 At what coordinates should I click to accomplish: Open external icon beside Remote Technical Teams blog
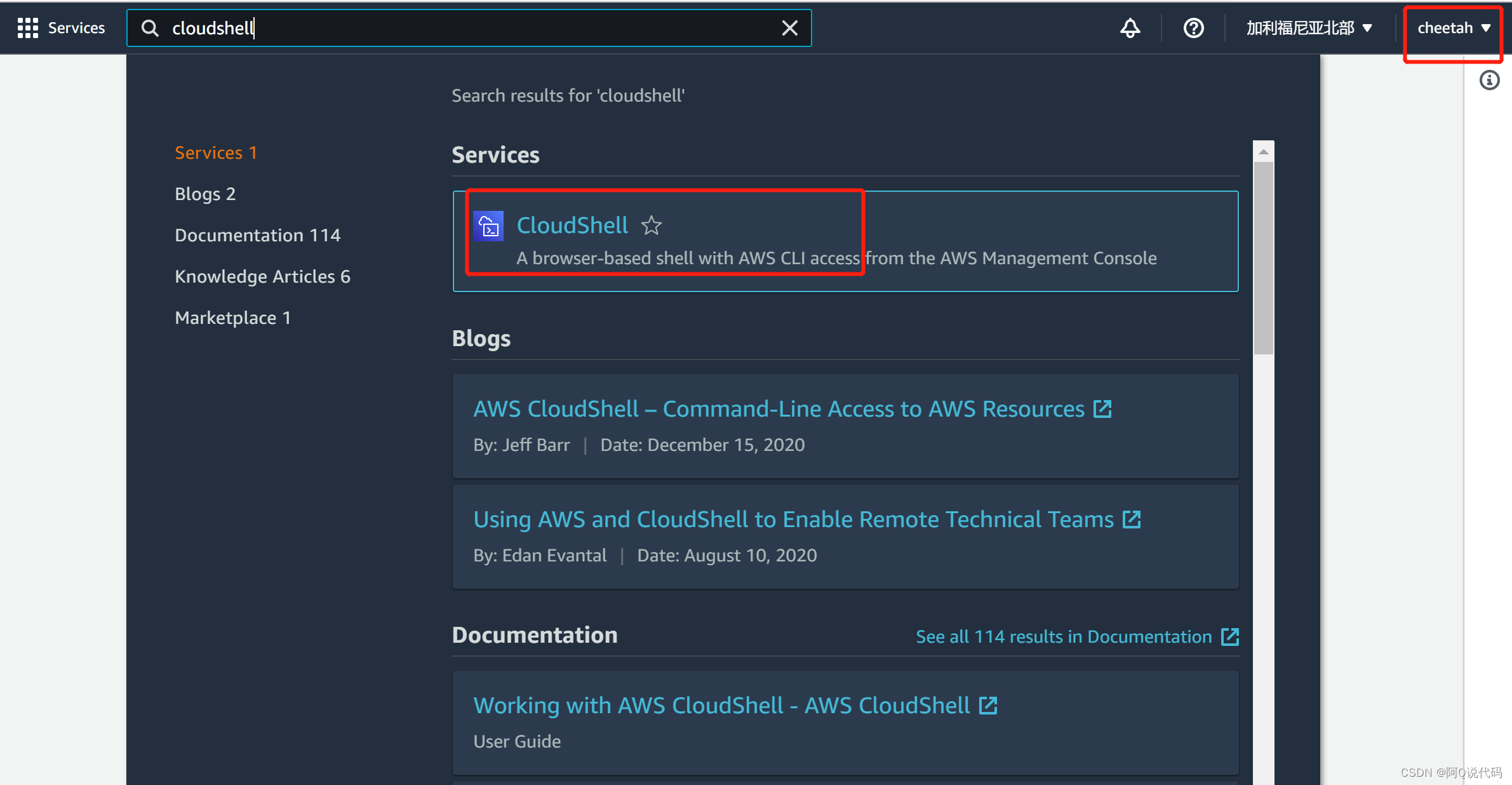(x=1132, y=520)
